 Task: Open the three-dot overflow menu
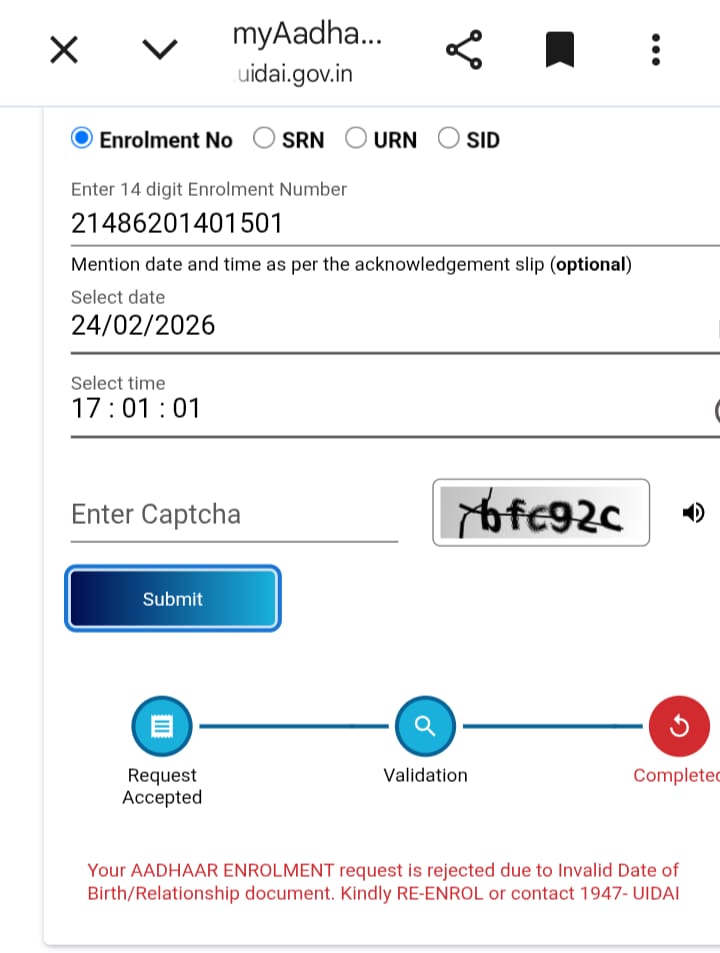point(655,49)
